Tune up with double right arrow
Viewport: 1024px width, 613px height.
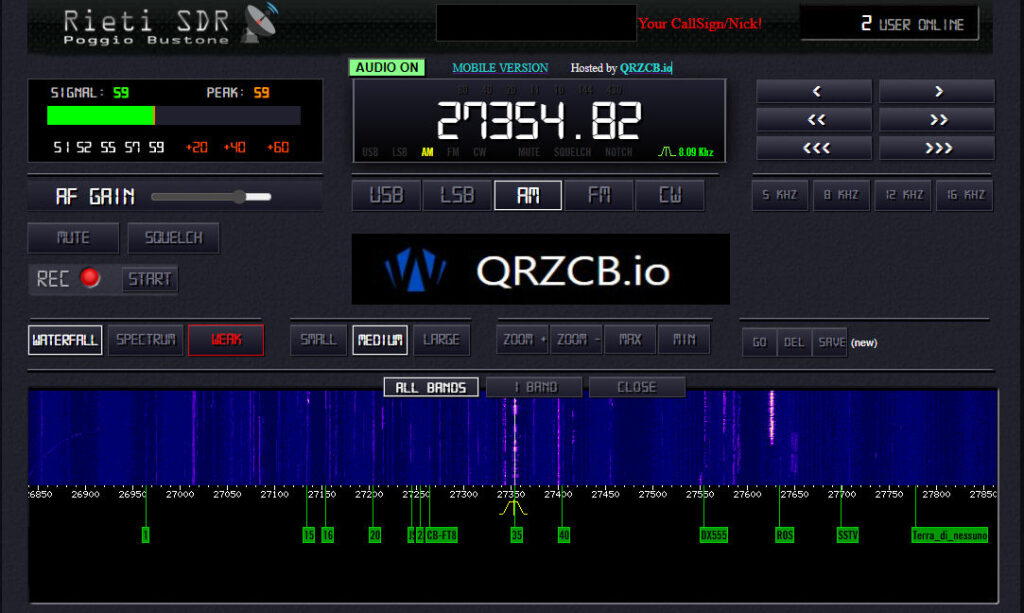936,119
